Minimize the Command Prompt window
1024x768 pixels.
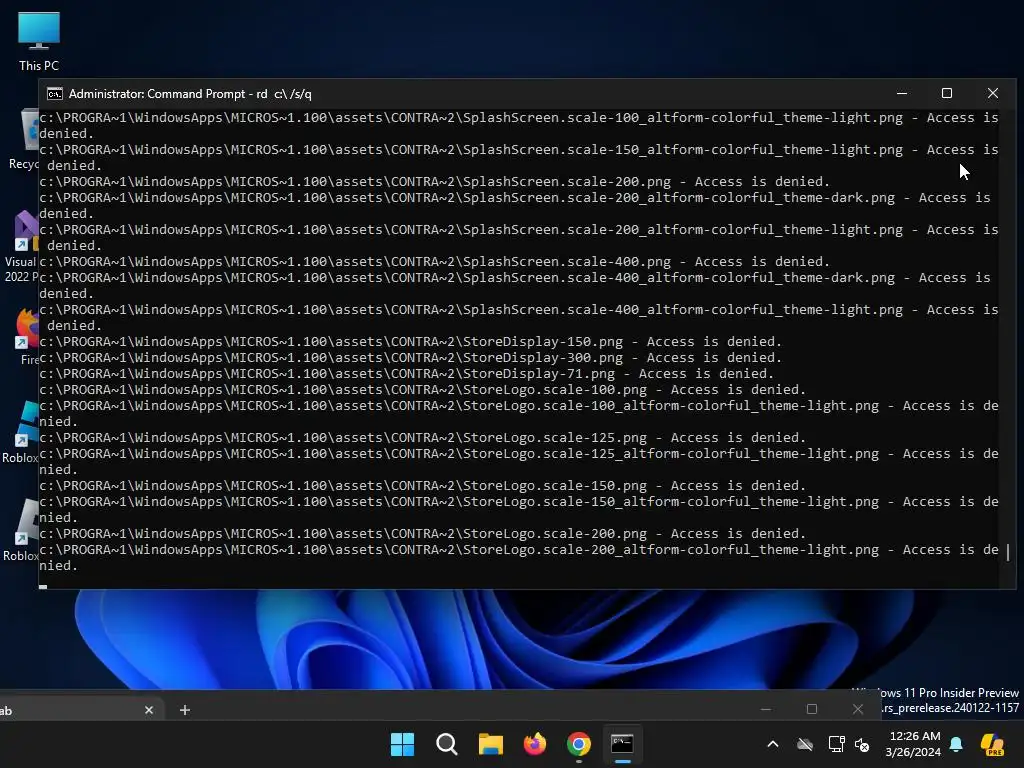point(902,93)
